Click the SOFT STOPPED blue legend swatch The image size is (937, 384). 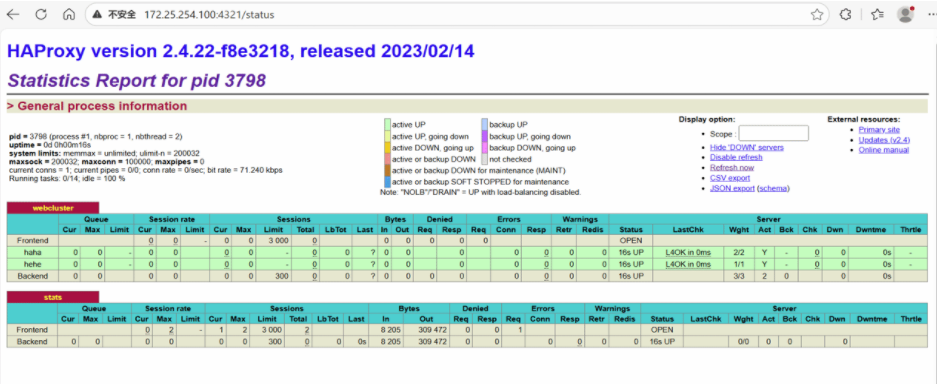[387, 182]
